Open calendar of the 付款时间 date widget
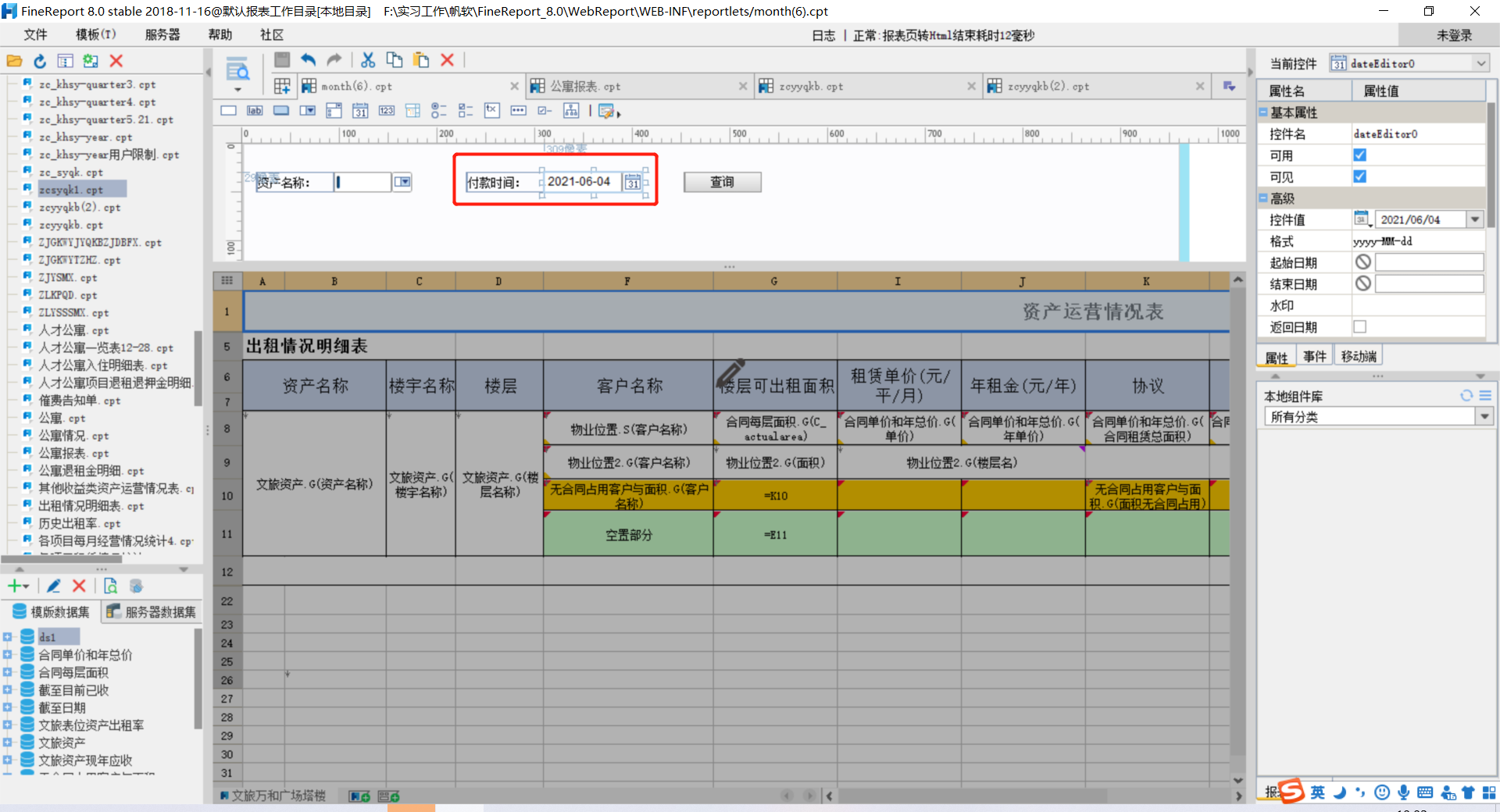Screen dimensions: 1500x812 [633, 183]
